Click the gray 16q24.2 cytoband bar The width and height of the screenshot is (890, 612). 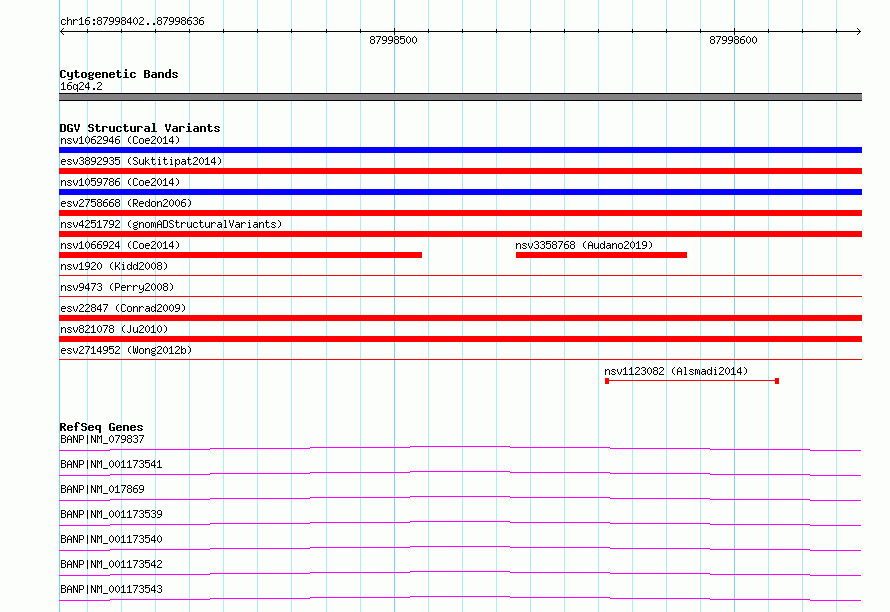point(460,97)
